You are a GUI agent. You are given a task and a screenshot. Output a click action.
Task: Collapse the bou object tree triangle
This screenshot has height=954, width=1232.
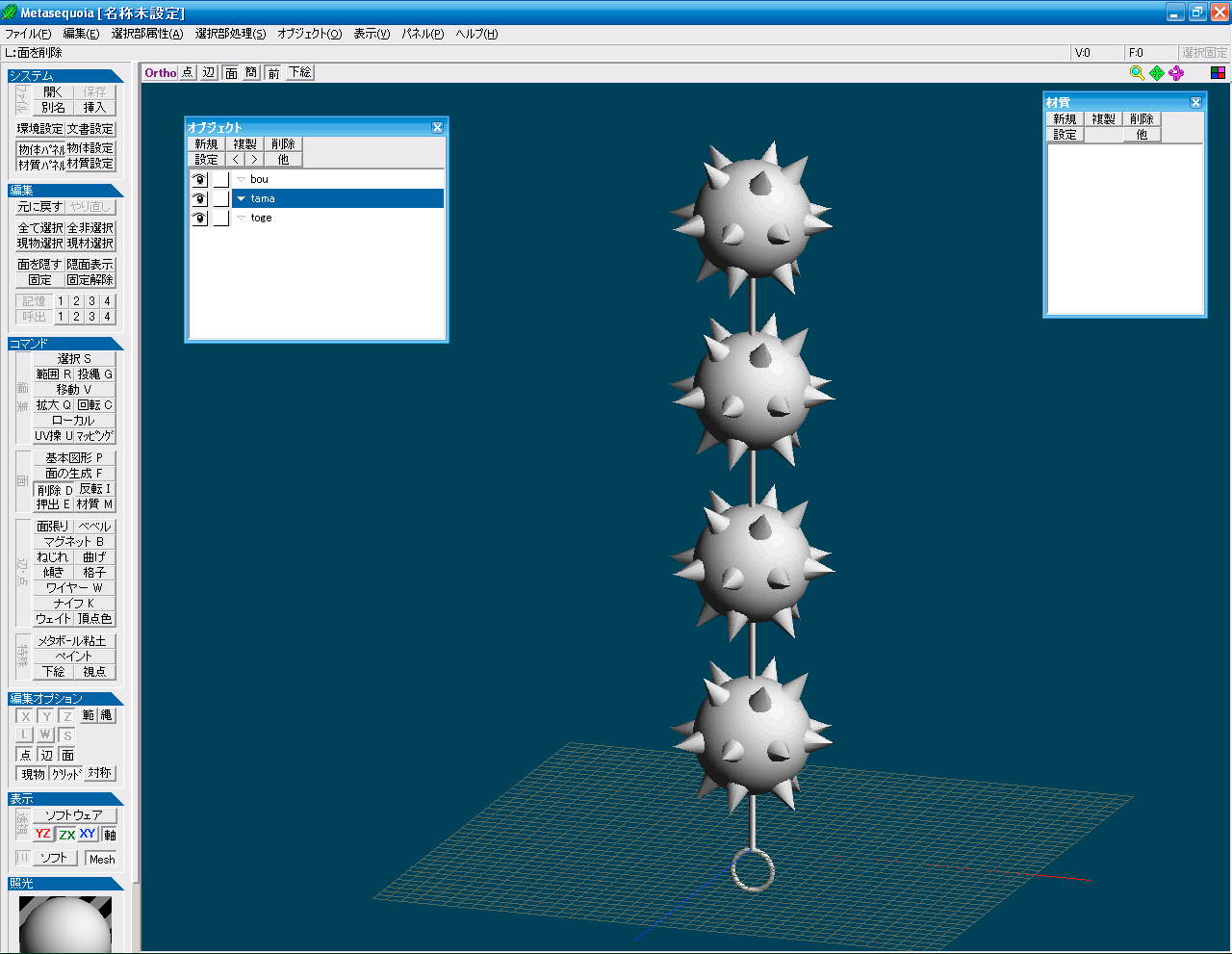point(241,180)
